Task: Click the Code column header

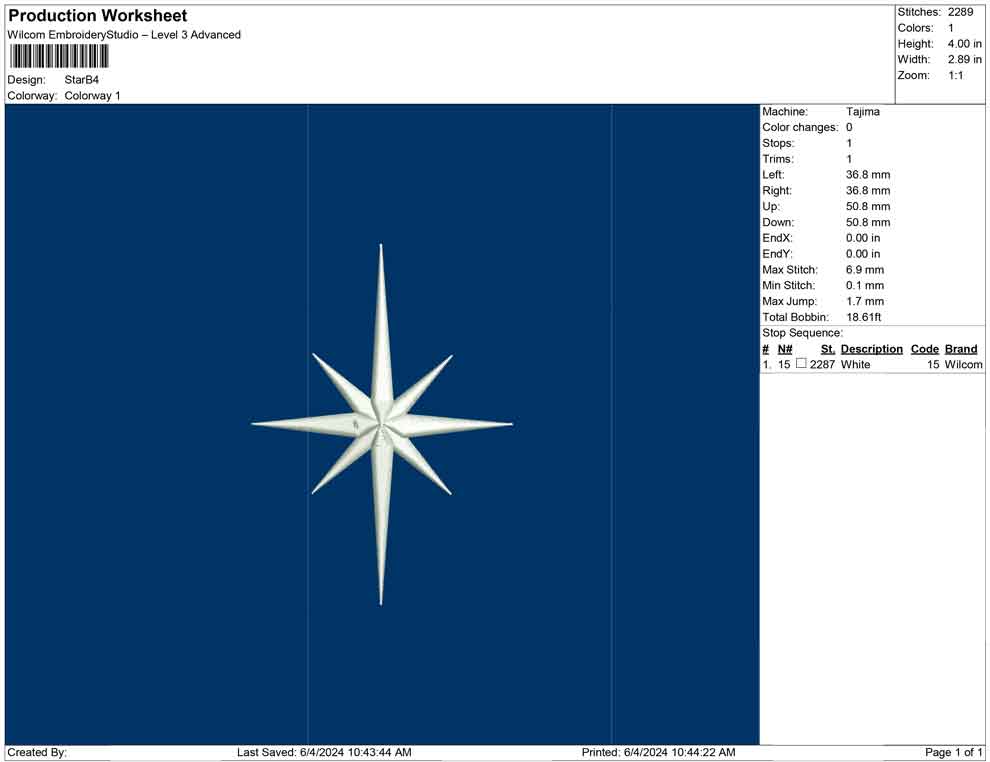Action: (925, 348)
